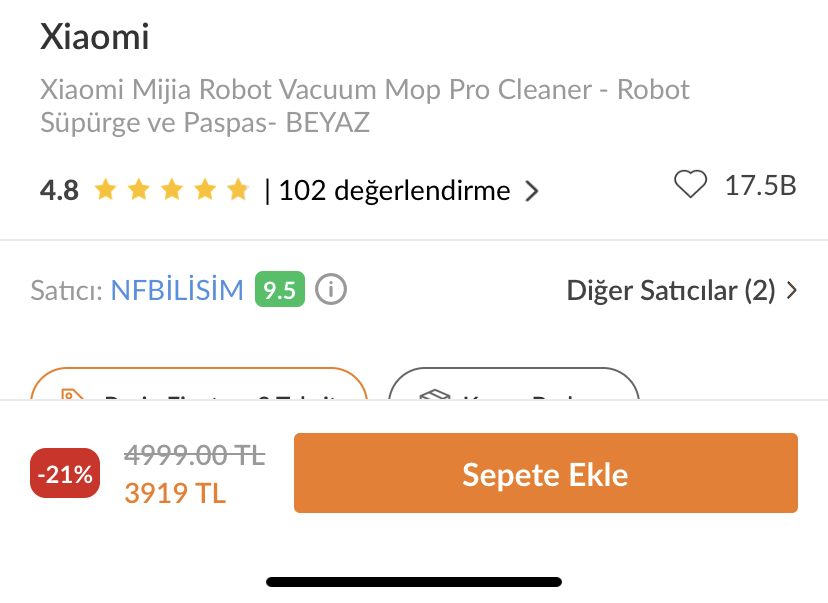828x603 pixels.
Task: Click the yellow star rating icons
Action: point(172,190)
